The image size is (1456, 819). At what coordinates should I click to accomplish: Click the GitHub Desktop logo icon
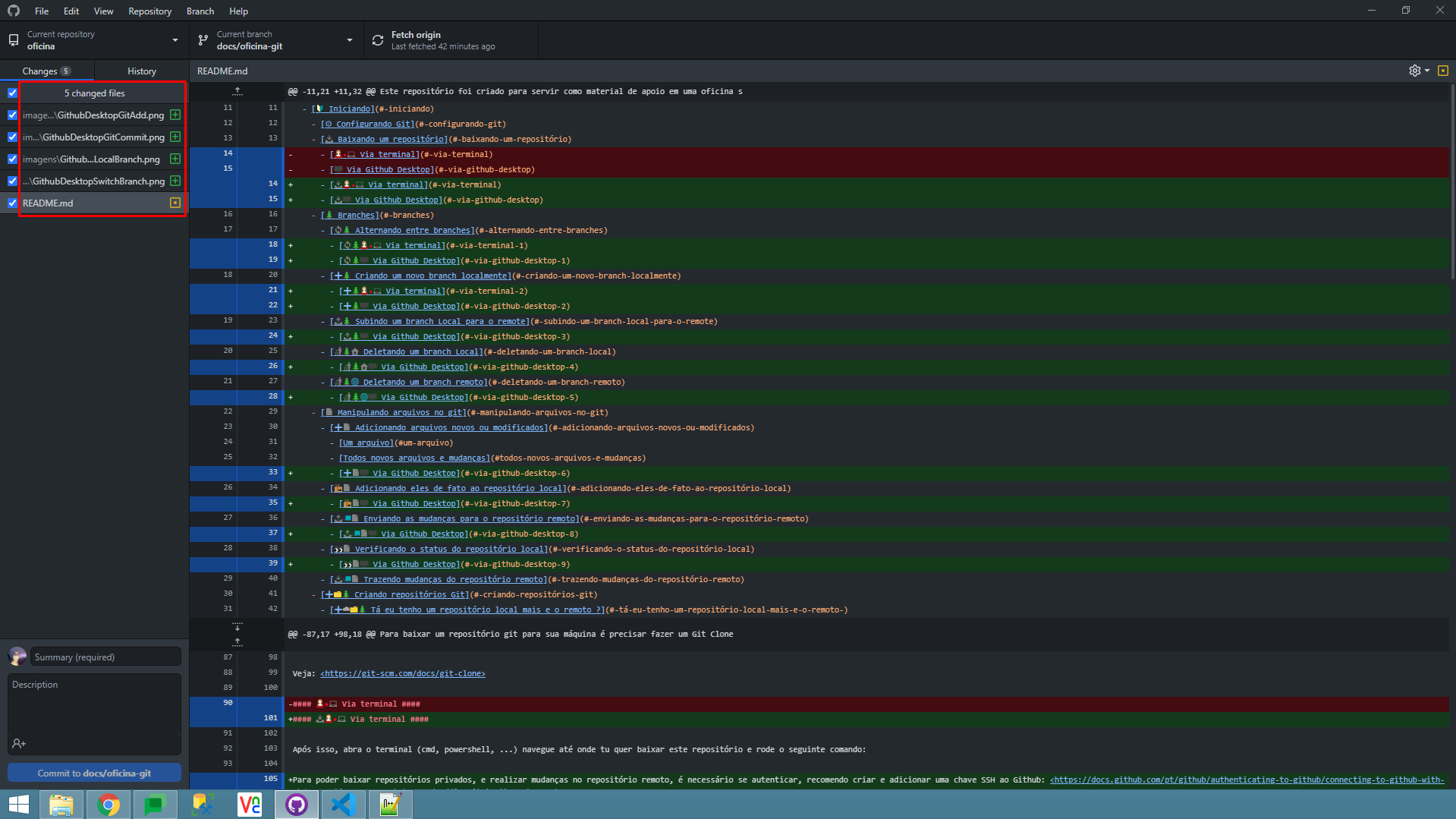coord(13,11)
